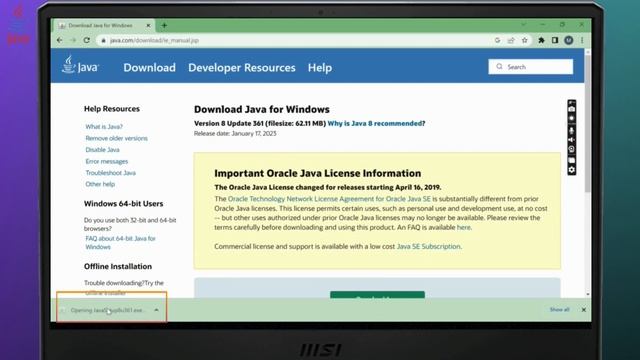The width and height of the screenshot is (640, 360).
Task: Toggle webcam on recorder toolbar
Action: tap(572, 149)
